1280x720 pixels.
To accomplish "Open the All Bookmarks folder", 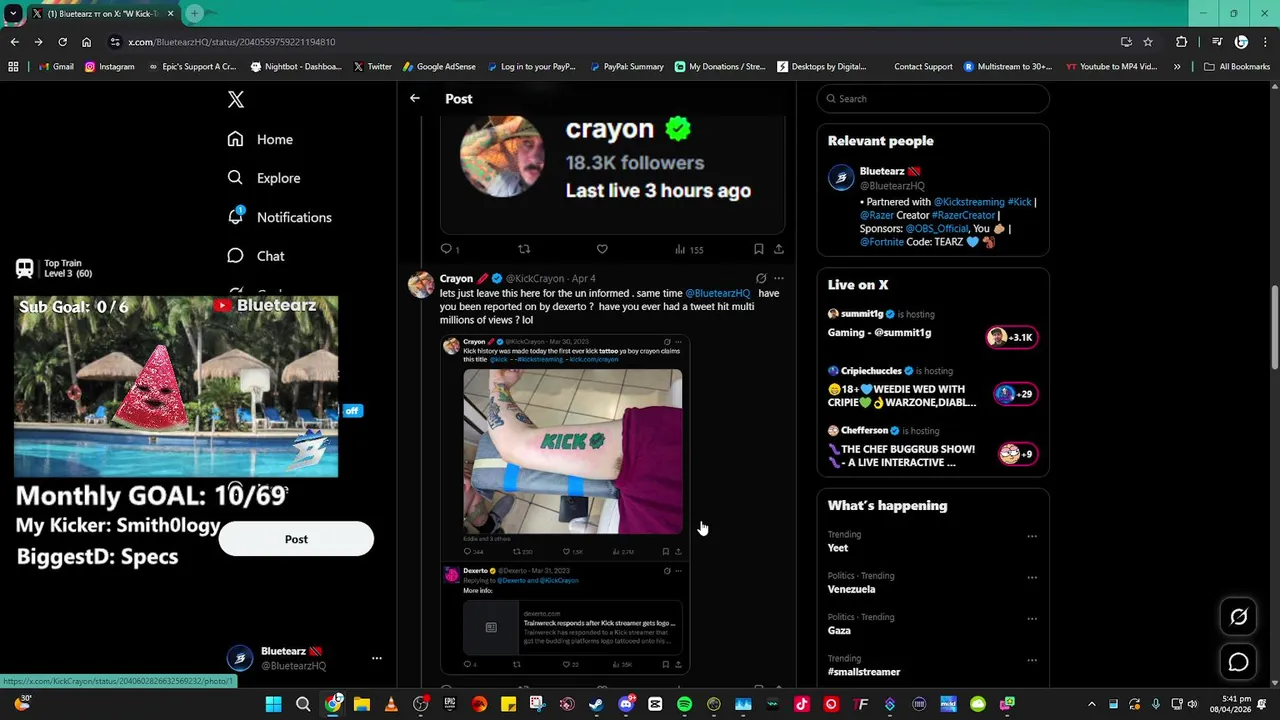I will pos(1237,67).
